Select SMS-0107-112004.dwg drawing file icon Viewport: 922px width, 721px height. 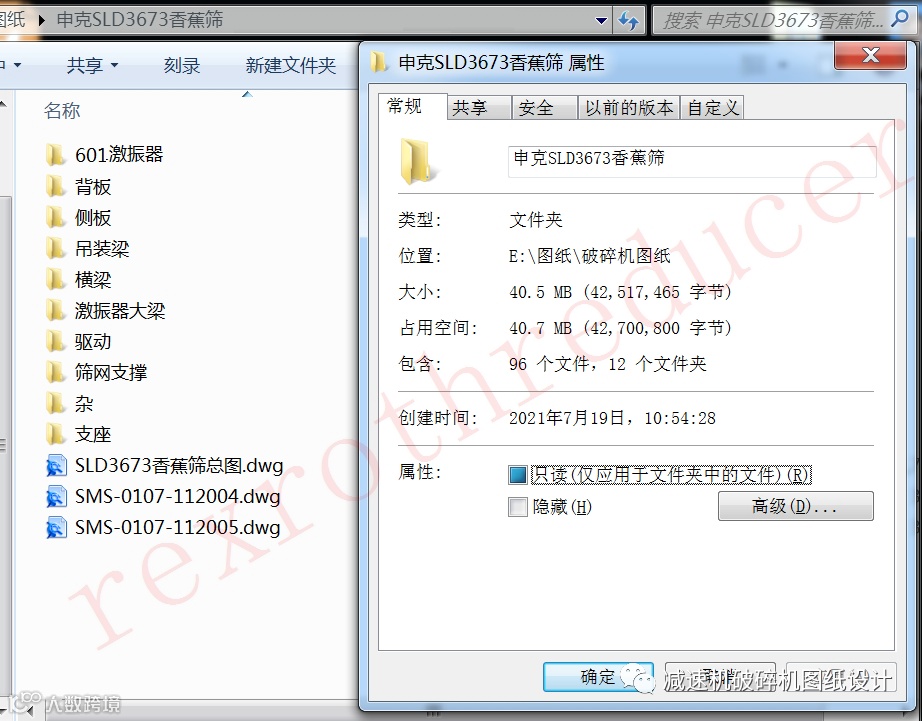point(56,496)
